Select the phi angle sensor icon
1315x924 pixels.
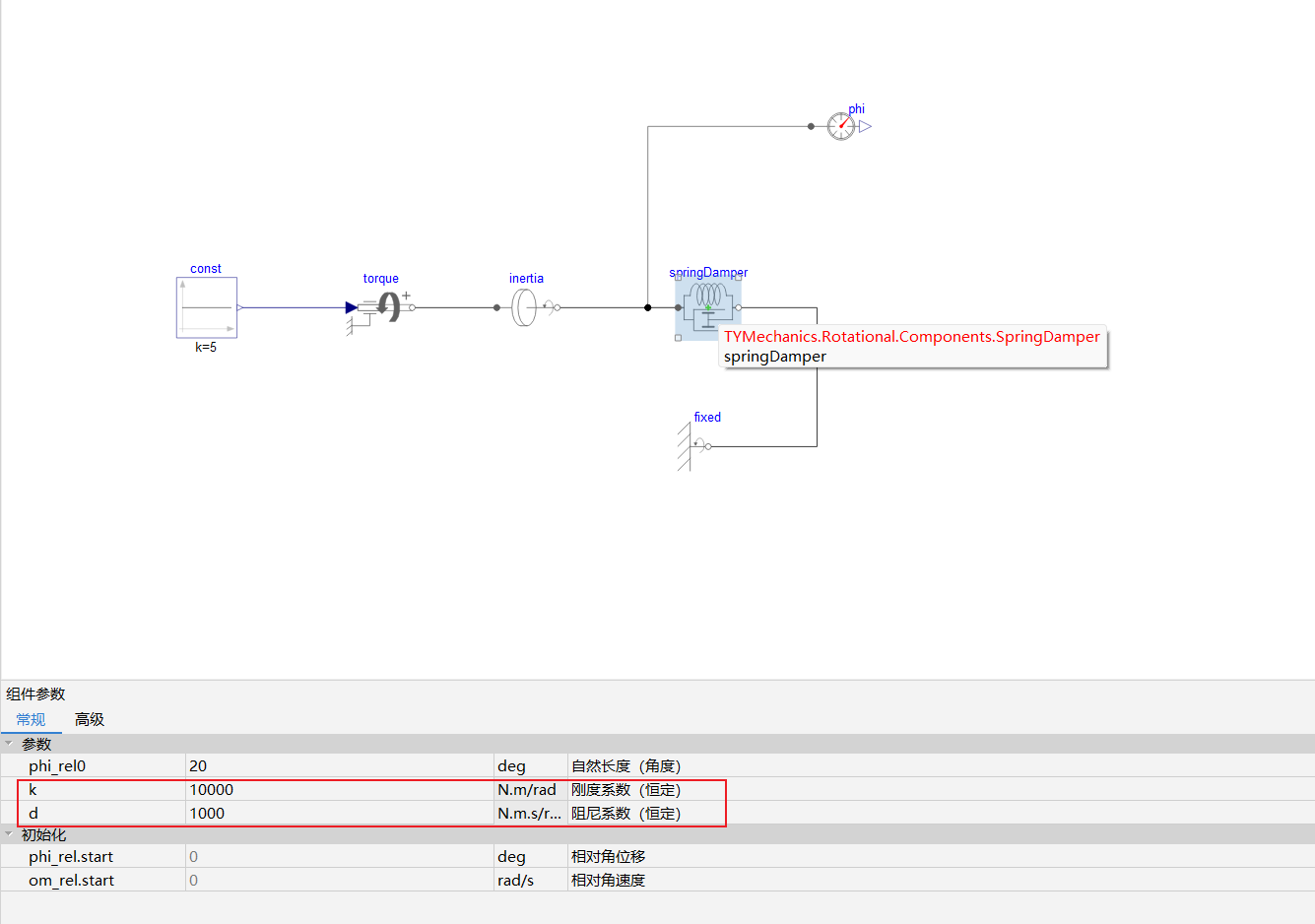point(841,126)
